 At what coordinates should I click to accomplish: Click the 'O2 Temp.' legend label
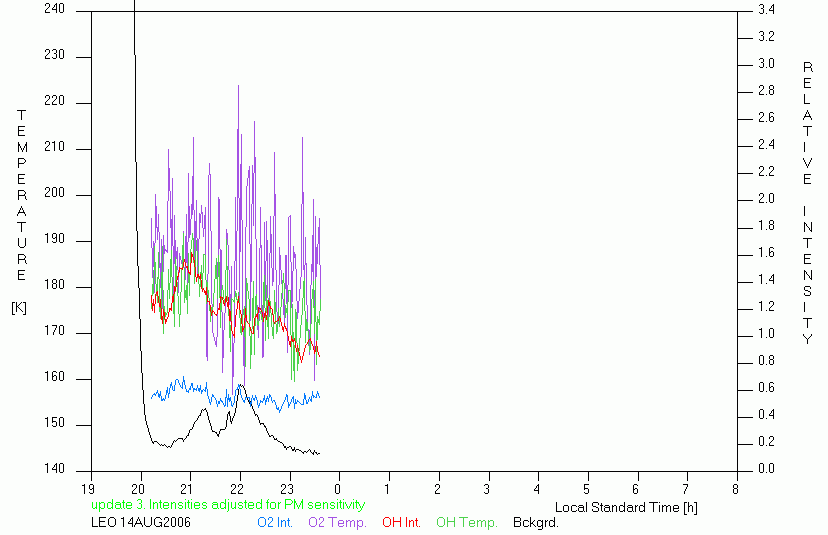click(x=337, y=522)
